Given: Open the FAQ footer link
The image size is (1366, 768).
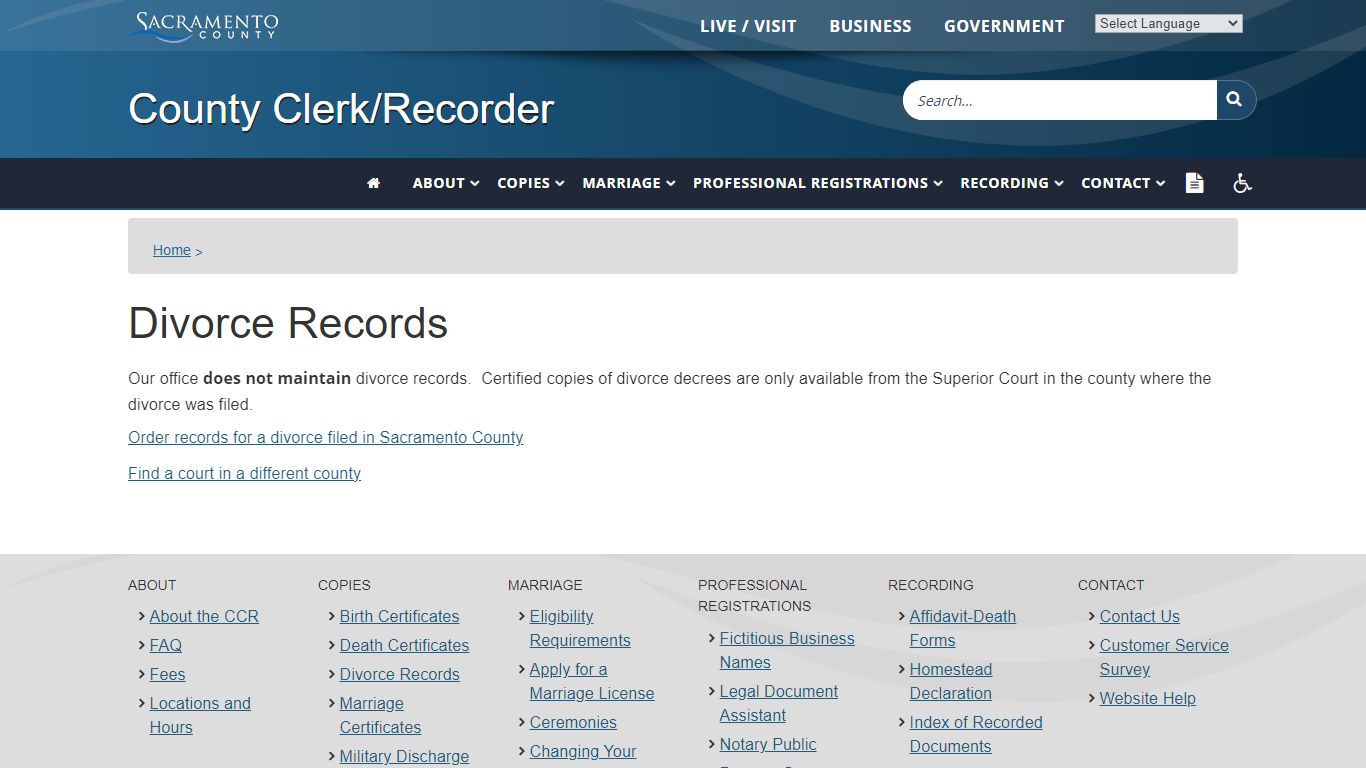Looking at the screenshot, I should click(166, 645).
